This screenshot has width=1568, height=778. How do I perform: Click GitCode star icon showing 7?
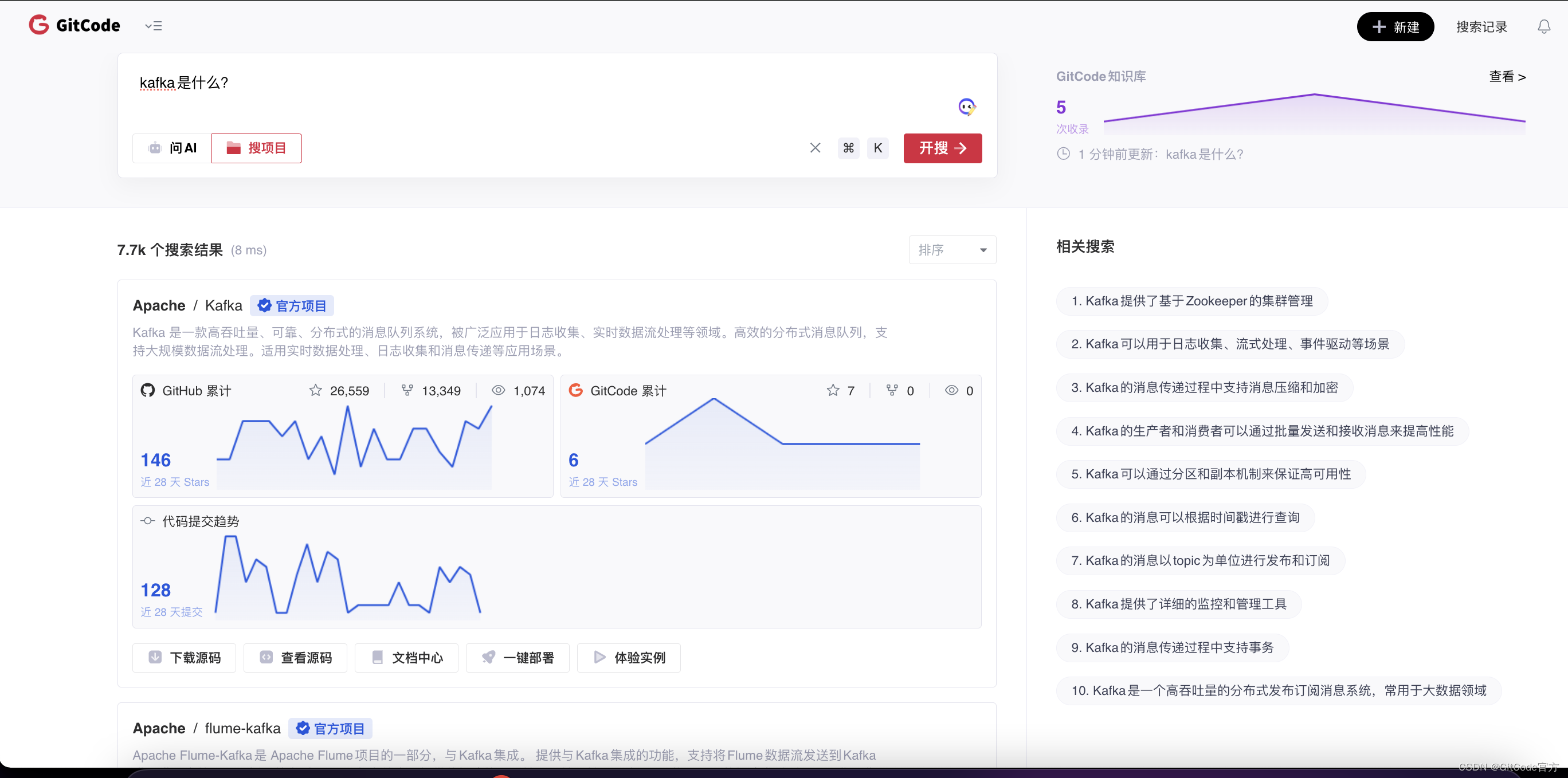point(833,391)
